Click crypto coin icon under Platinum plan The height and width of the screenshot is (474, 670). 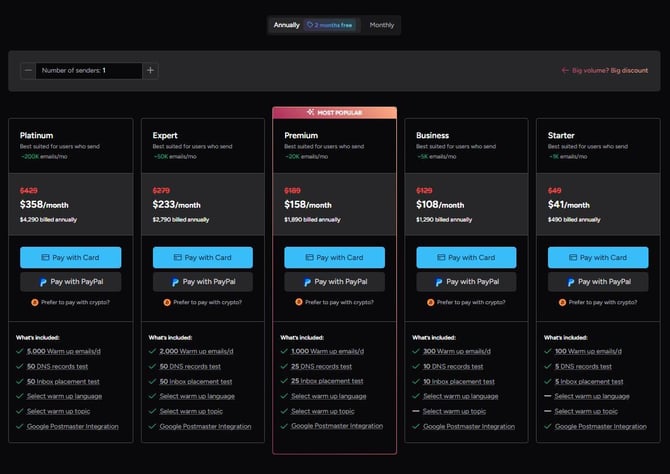click(x=35, y=302)
